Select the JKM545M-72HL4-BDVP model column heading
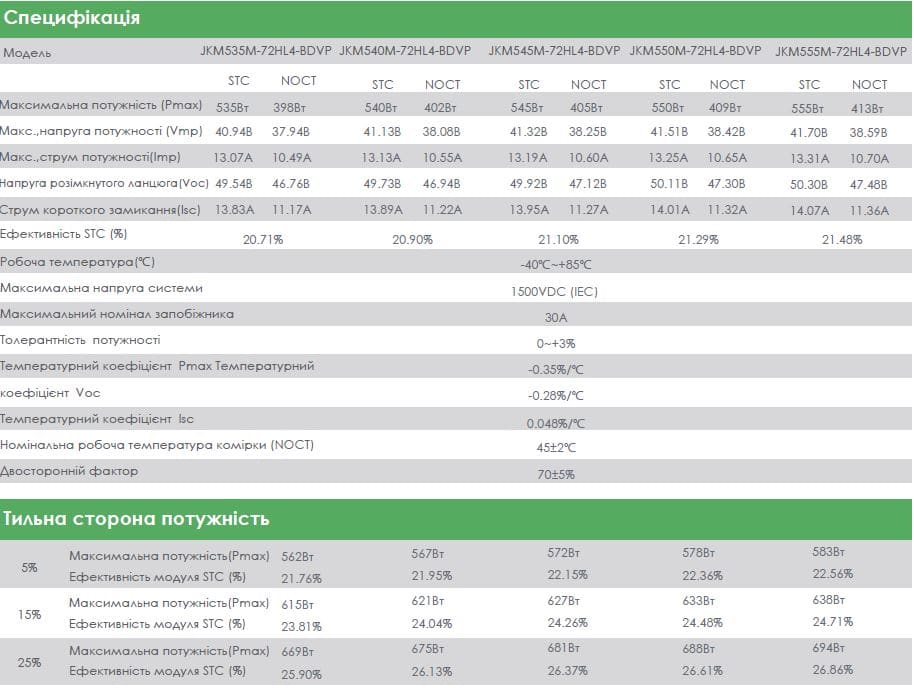The width and height of the screenshot is (914, 691). 554,51
